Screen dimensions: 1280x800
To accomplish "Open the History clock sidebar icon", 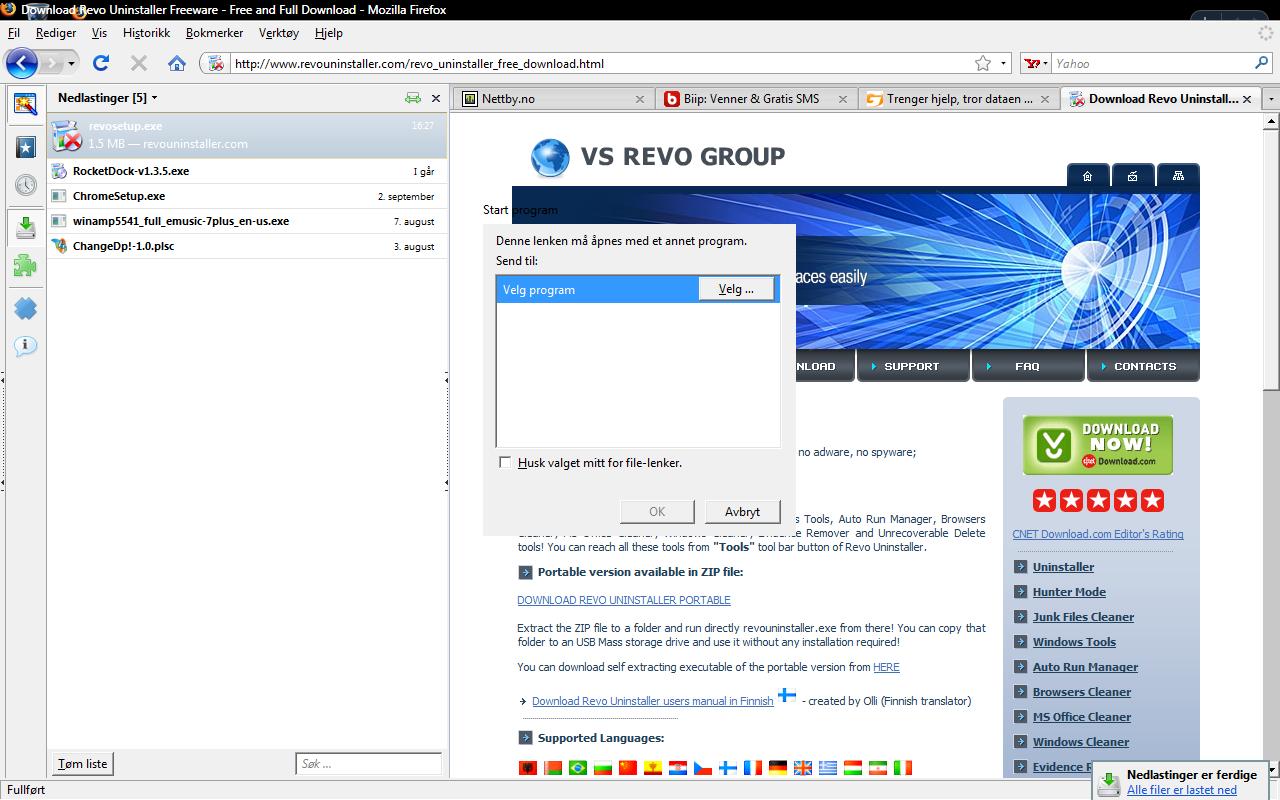I will pyautogui.click(x=25, y=185).
